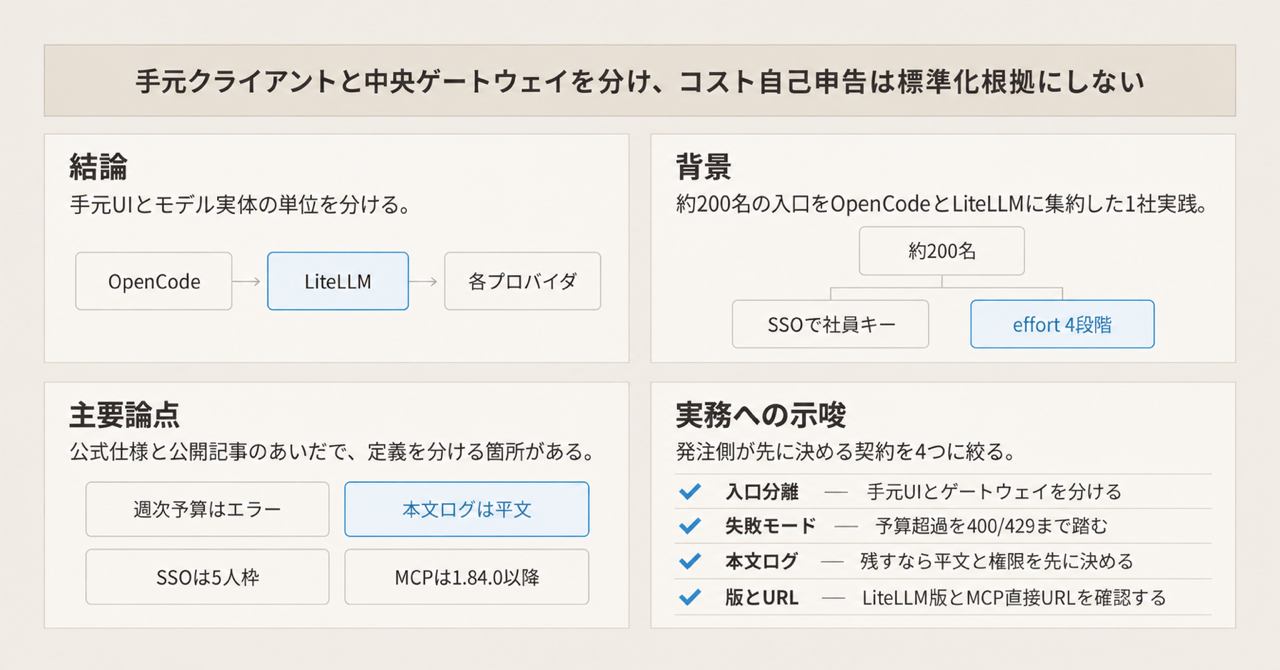
Task: Click the sentence starting 公式仕様と公開記事
Action: 331,453
